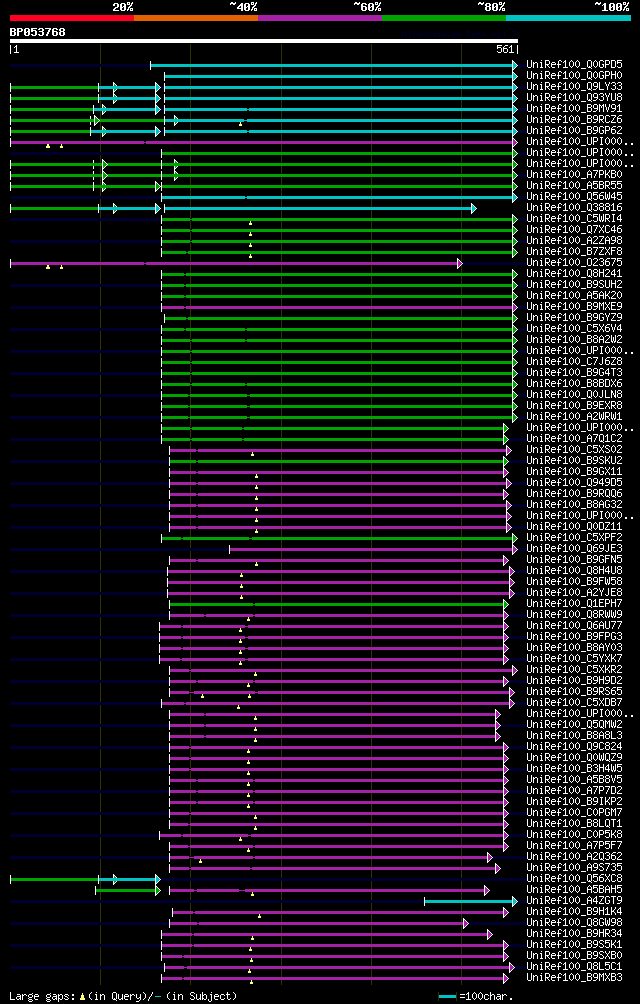The width and height of the screenshot is (640, 1004).
Task: Click the cyan ~100% identity legend bar
Action: click(x=568, y=18)
